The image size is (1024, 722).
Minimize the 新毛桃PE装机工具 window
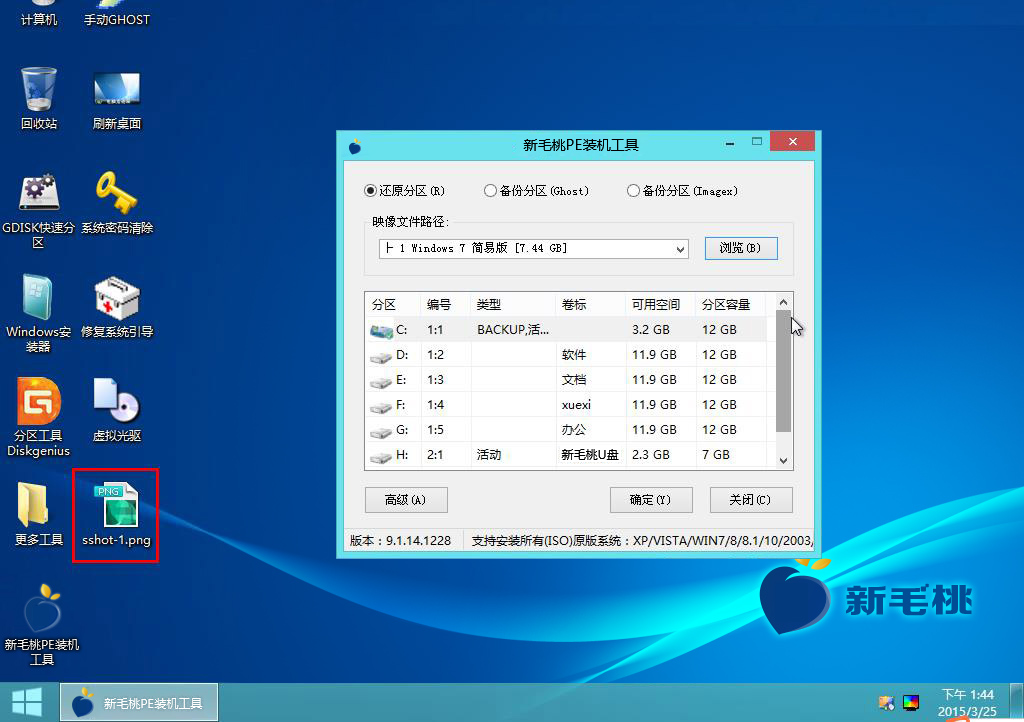tap(729, 142)
